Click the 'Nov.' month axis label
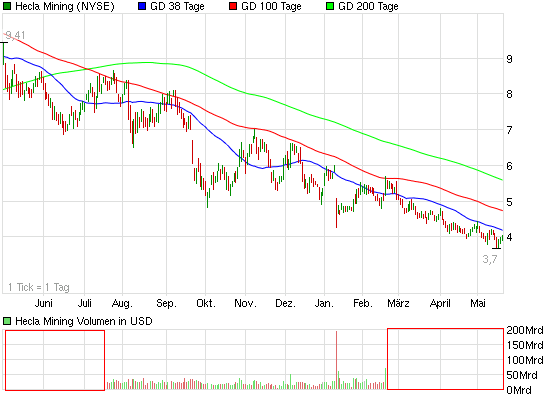This screenshot has width=544, height=396. click(246, 303)
